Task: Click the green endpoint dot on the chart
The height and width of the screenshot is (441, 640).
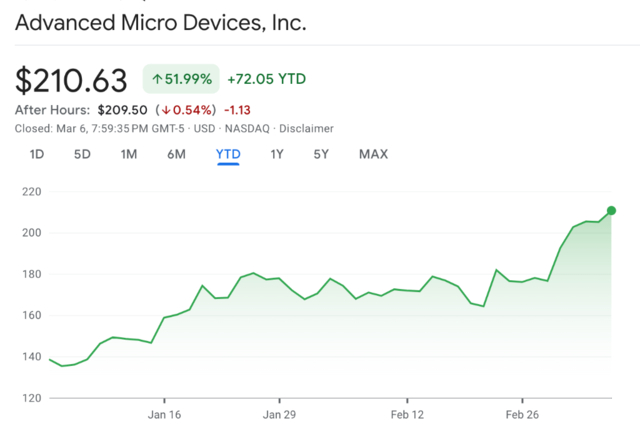Action: [611, 211]
